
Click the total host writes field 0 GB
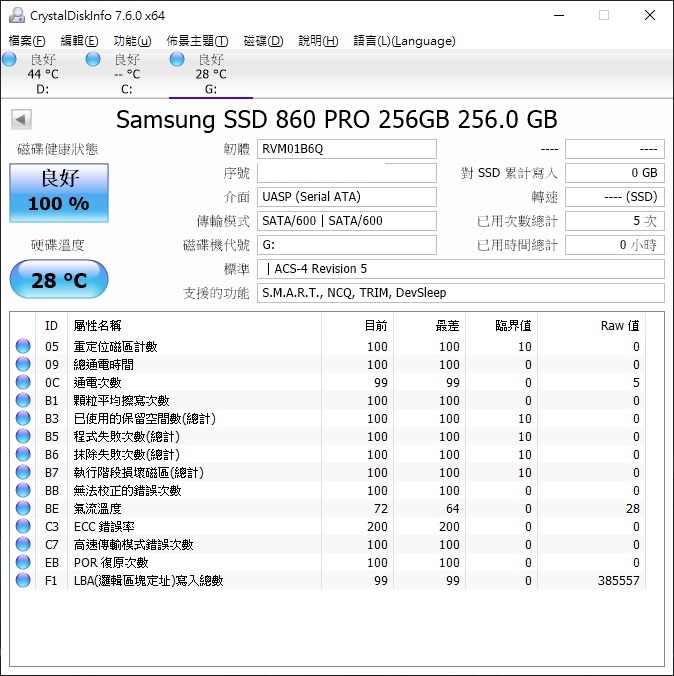coord(615,173)
